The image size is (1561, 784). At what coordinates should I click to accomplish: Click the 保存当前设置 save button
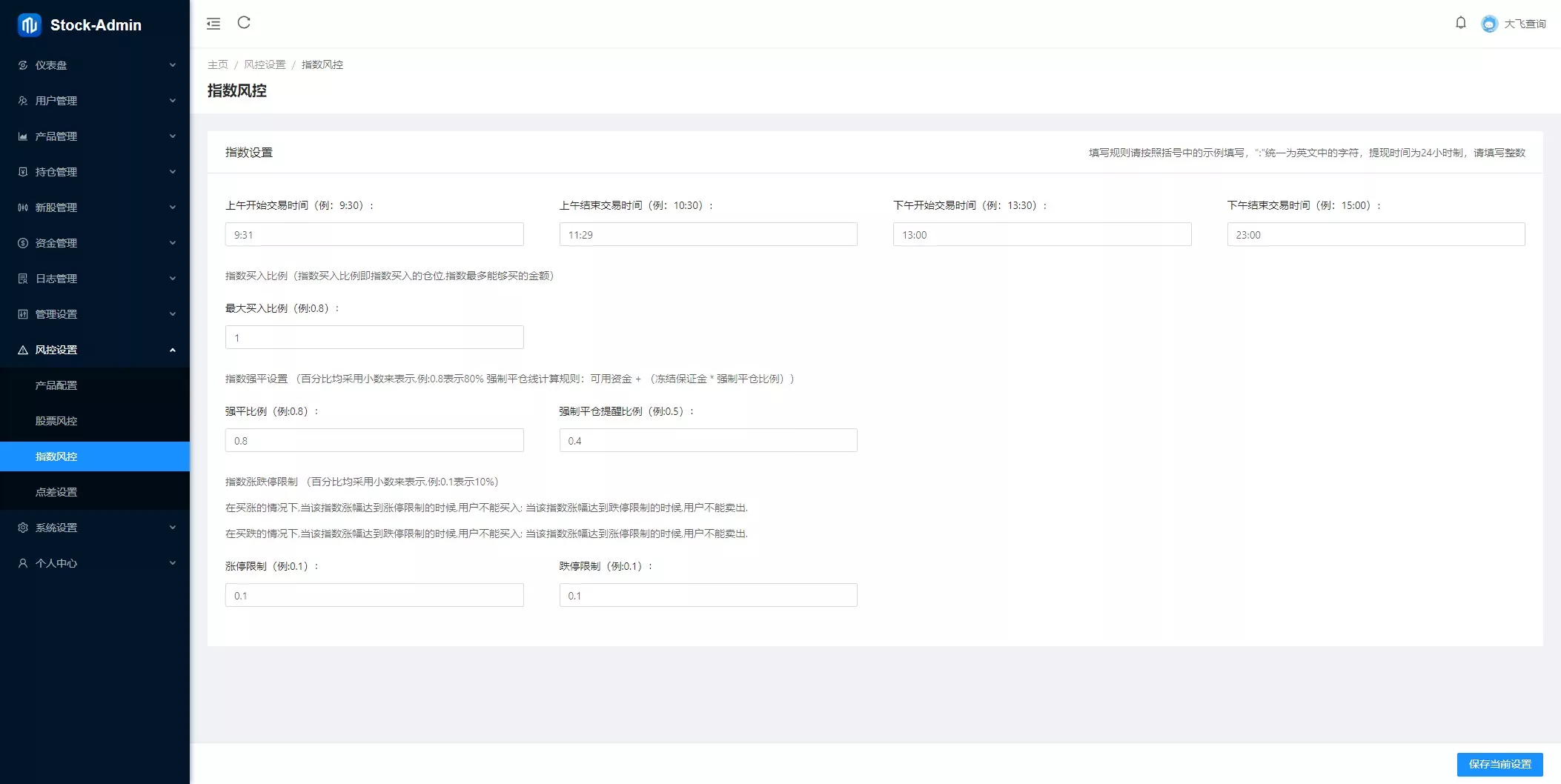pyautogui.click(x=1499, y=764)
